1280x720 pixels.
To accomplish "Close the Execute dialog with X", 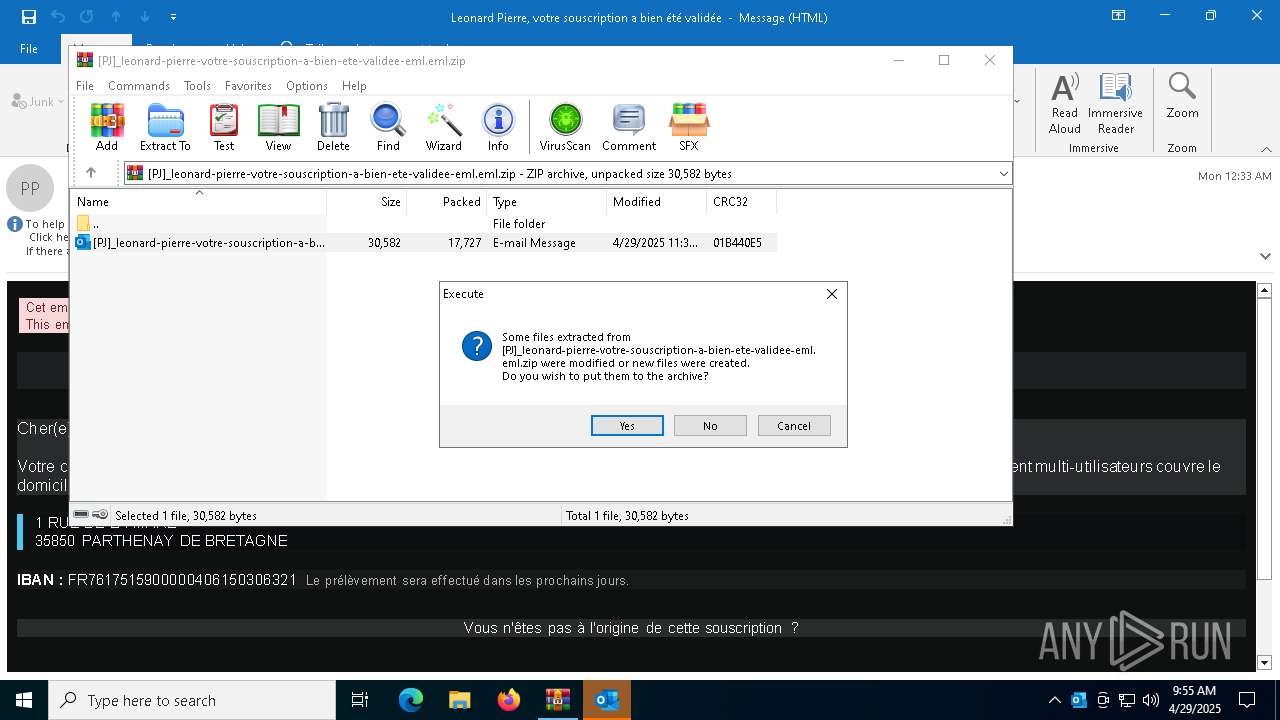I will 831,294.
